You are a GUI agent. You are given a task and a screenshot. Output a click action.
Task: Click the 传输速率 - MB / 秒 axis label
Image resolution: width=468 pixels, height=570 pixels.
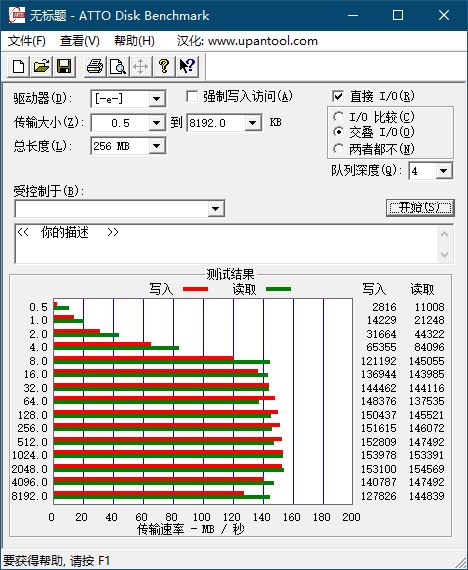coord(191,529)
